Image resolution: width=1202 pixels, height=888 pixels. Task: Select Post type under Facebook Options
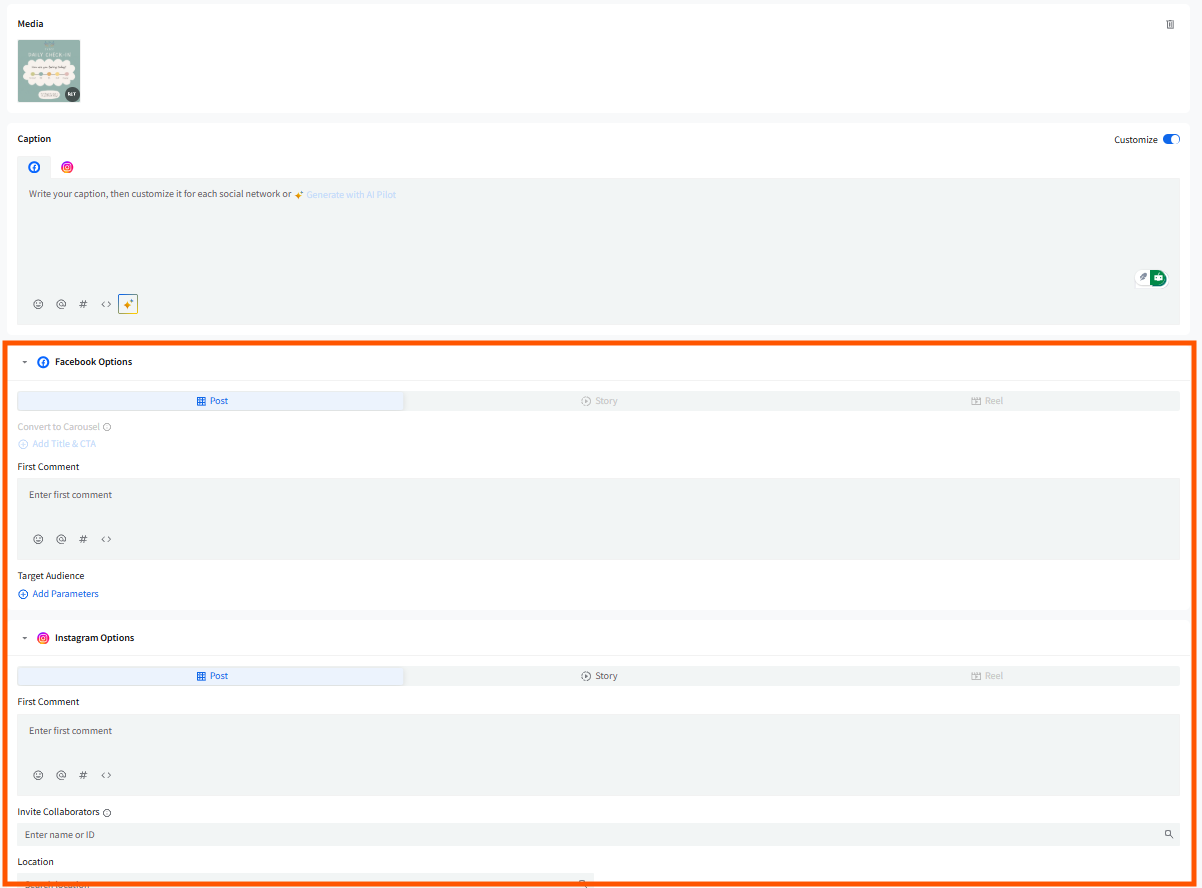[211, 401]
